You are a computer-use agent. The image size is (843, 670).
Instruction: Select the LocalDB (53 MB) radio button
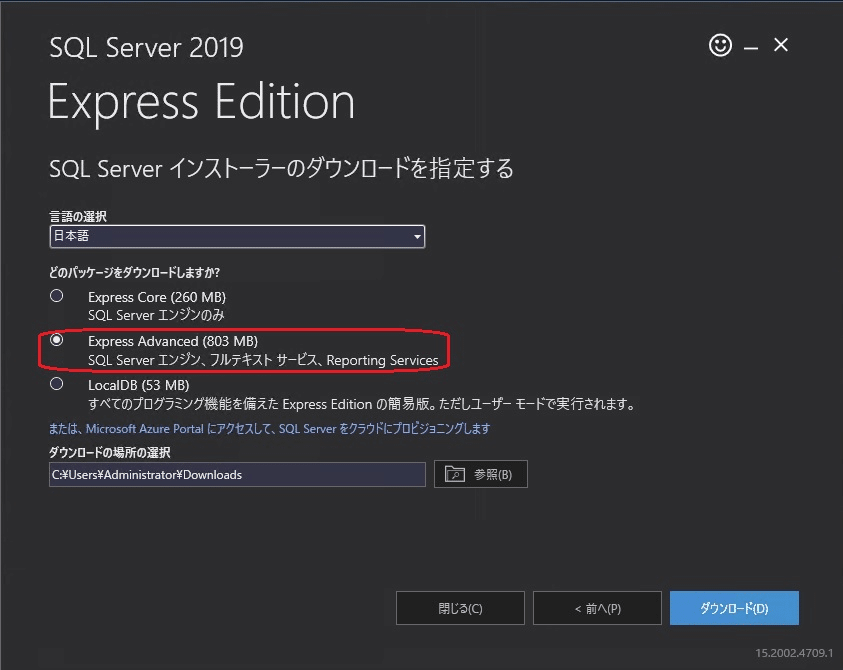(56, 384)
